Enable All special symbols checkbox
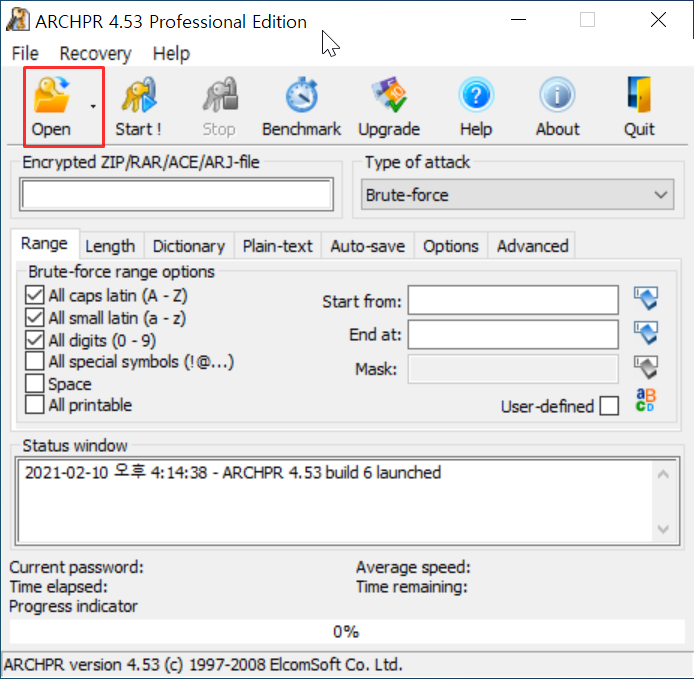Screen dimensions: 694x679 click(x=35, y=361)
